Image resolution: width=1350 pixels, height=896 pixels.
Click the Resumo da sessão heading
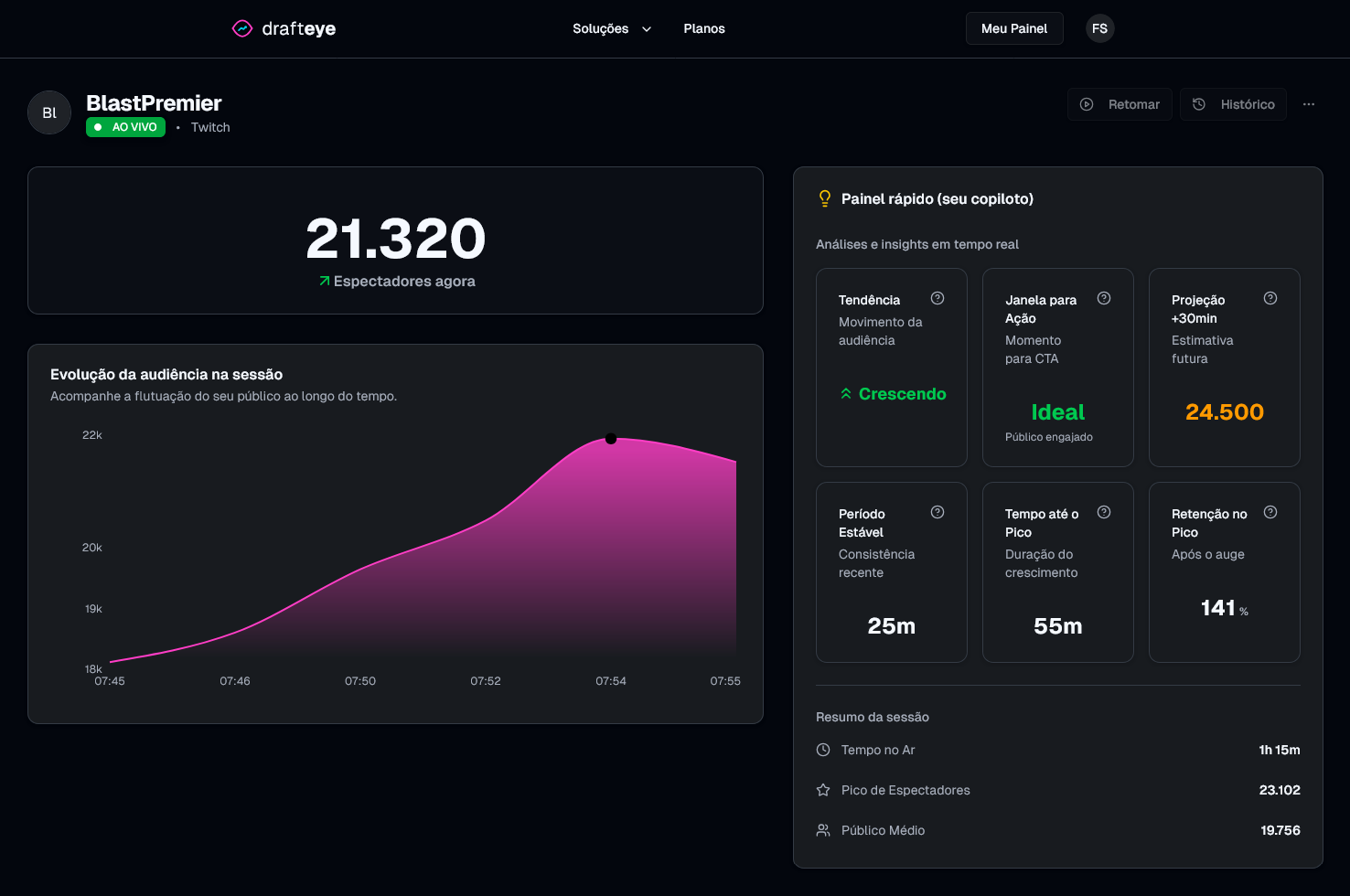(873, 717)
